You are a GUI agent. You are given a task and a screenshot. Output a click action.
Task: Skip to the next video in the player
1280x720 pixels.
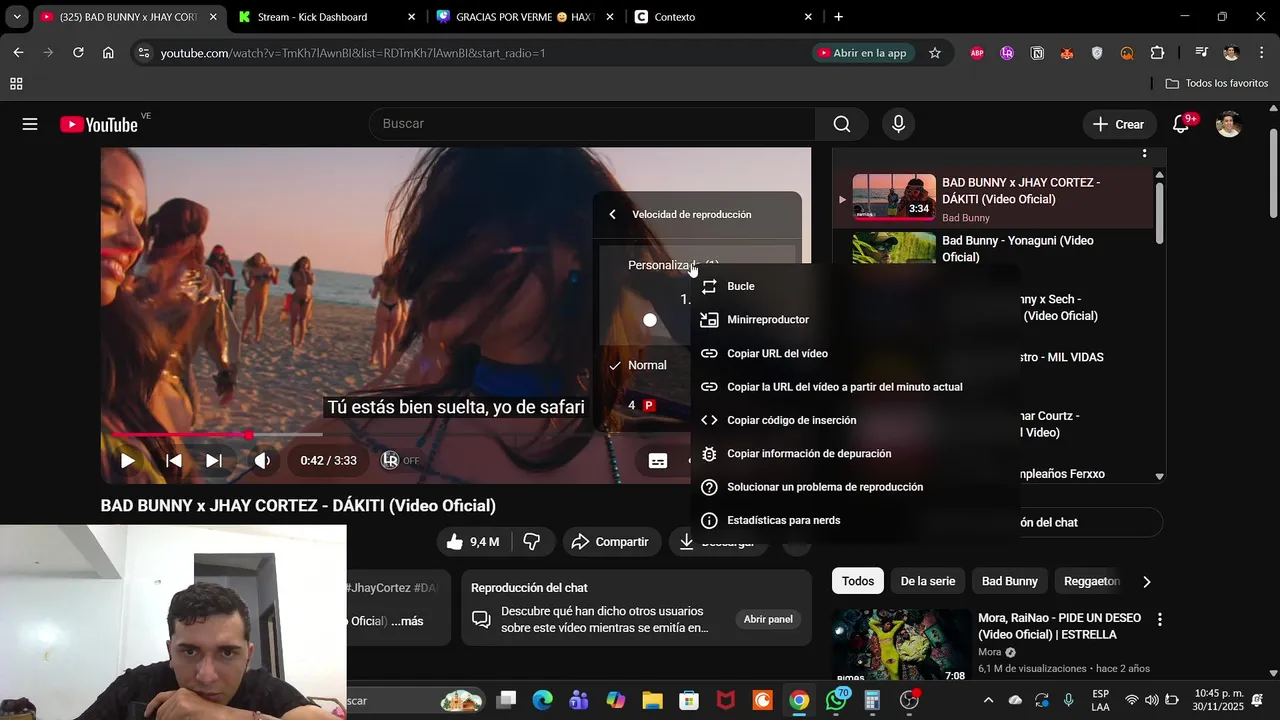[x=213, y=461]
